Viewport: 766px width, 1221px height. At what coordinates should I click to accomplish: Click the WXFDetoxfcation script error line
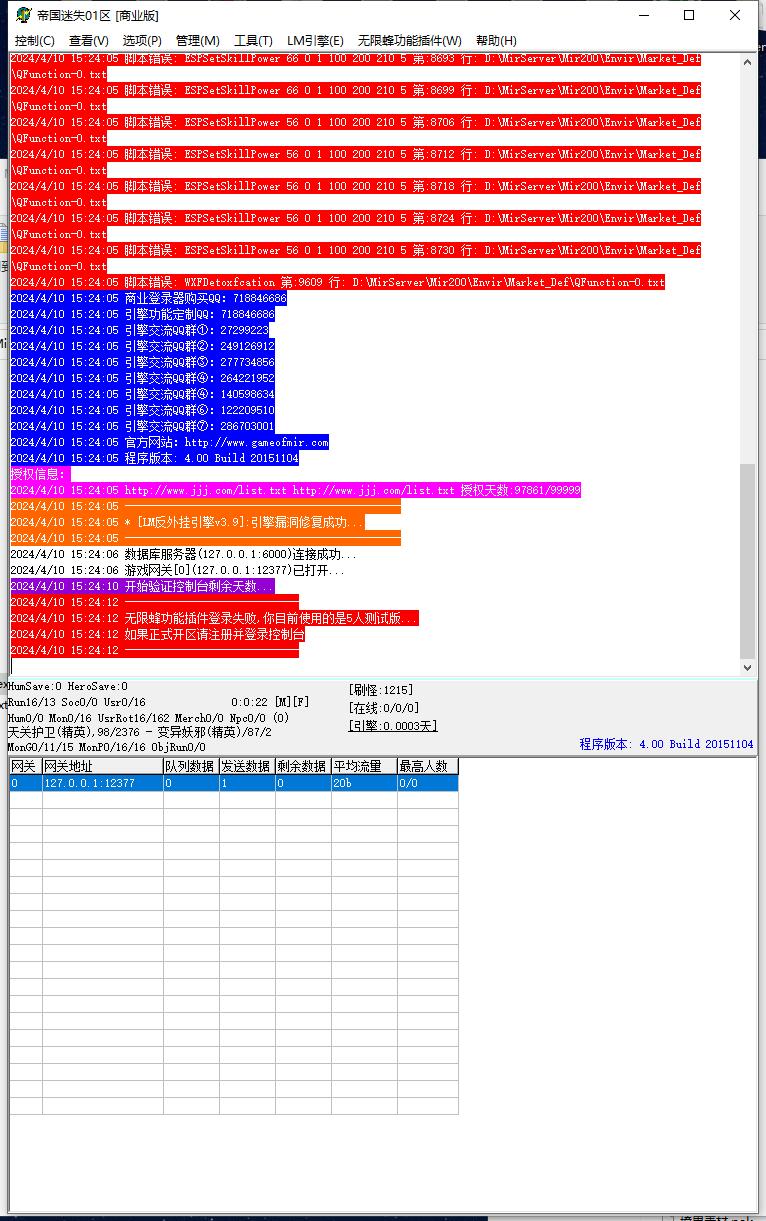point(337,282)
